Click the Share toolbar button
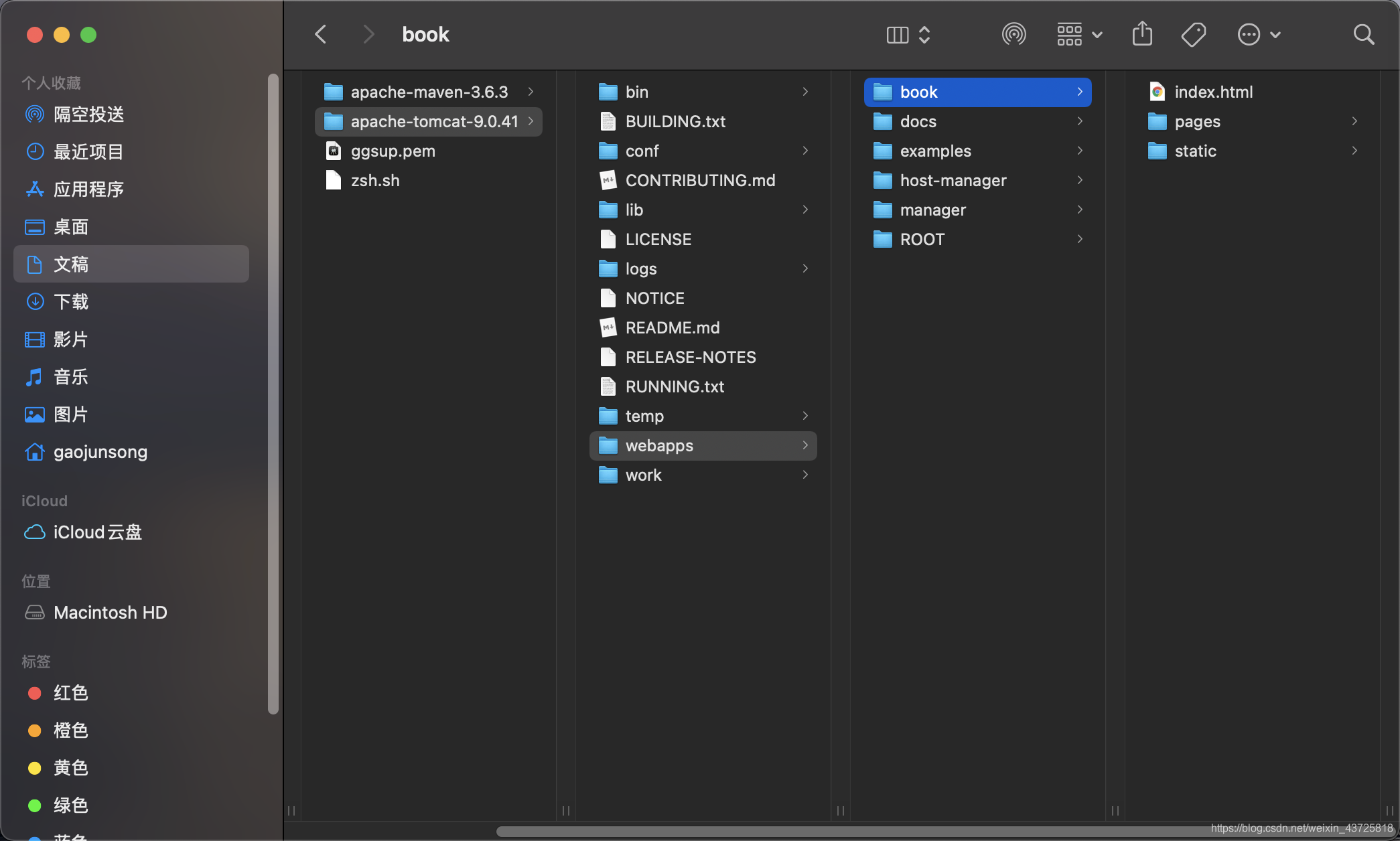 click(1142, 33)
